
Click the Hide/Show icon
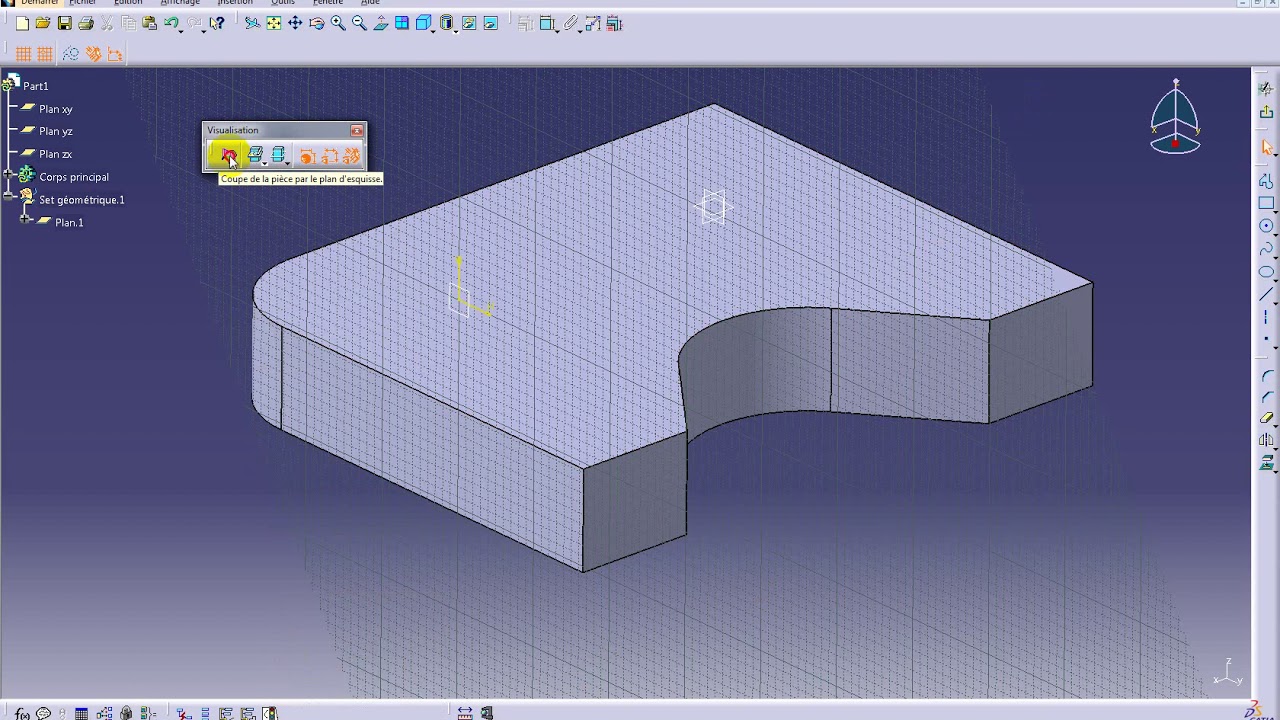pyautogui.click(x=469, y=24)
